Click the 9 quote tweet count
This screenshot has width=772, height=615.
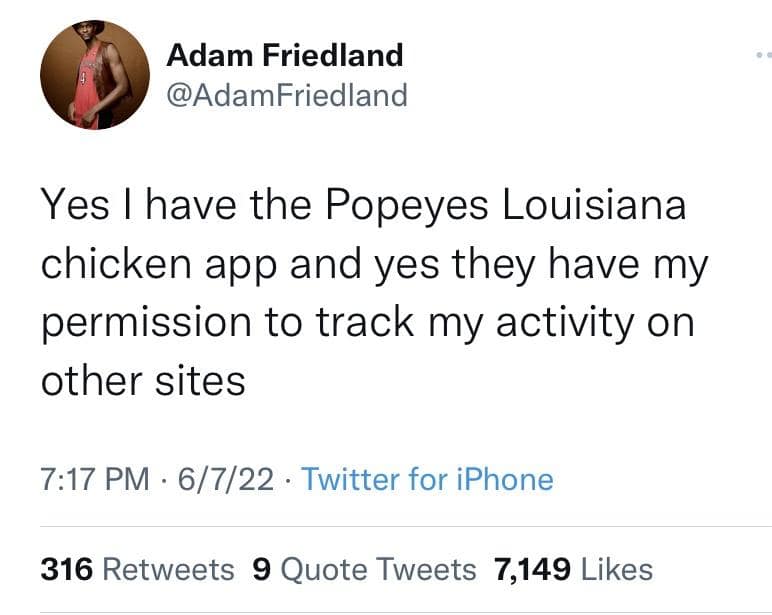262,570
